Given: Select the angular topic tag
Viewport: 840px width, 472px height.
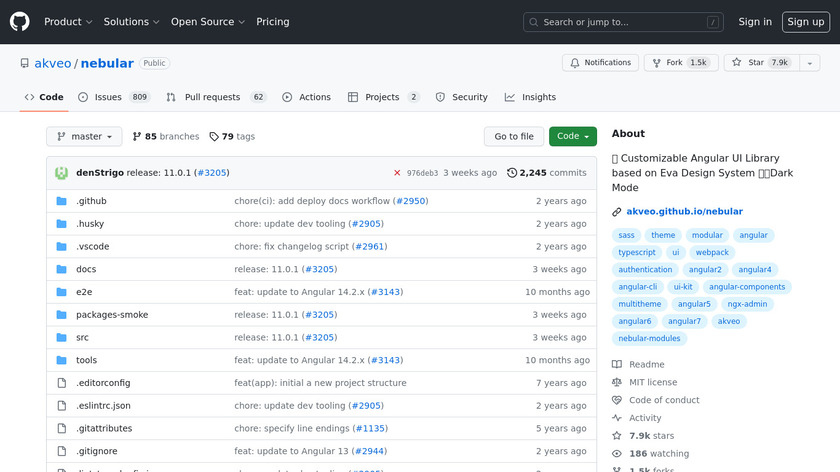Looking at the screenshot, I should [x=753, y=236].
